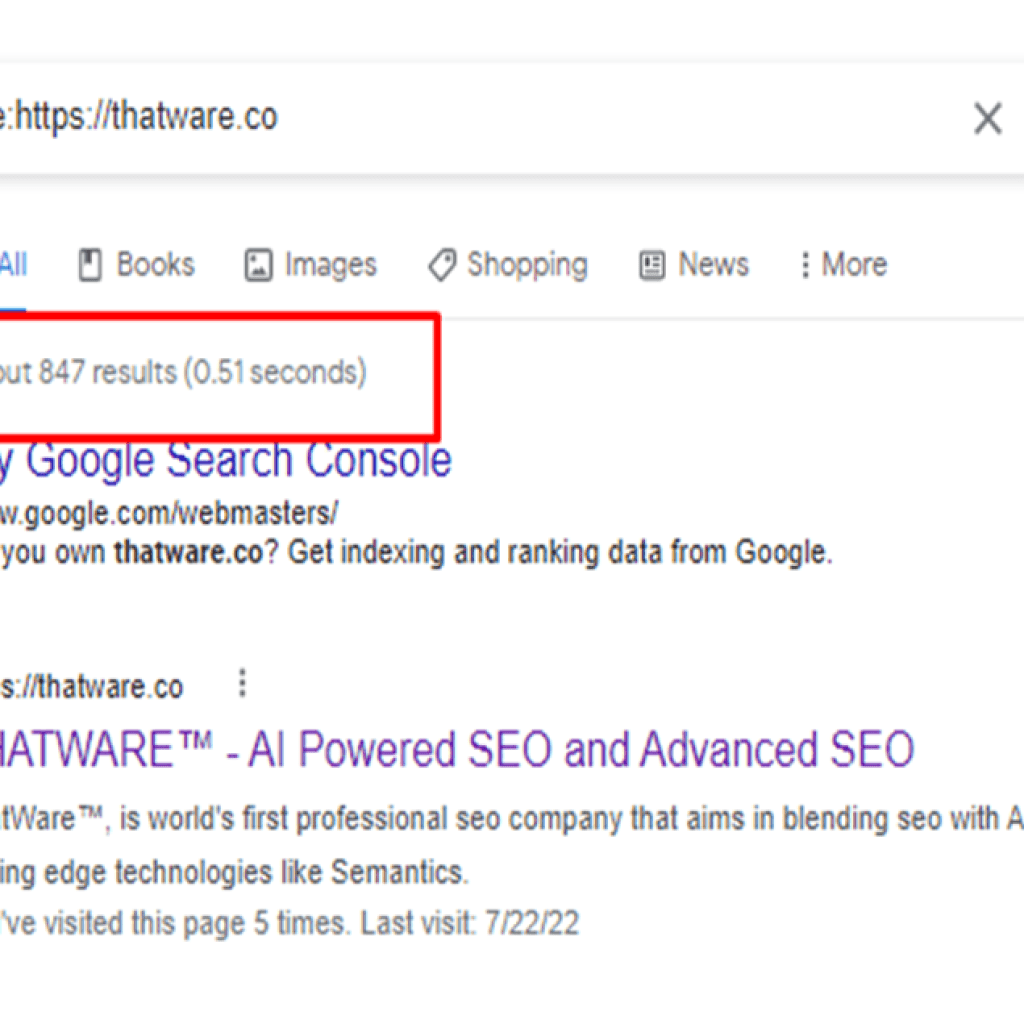This screenshot has width=1024, height=1024.
Task: Open the Shopping tab
Action: pos(508,265)
